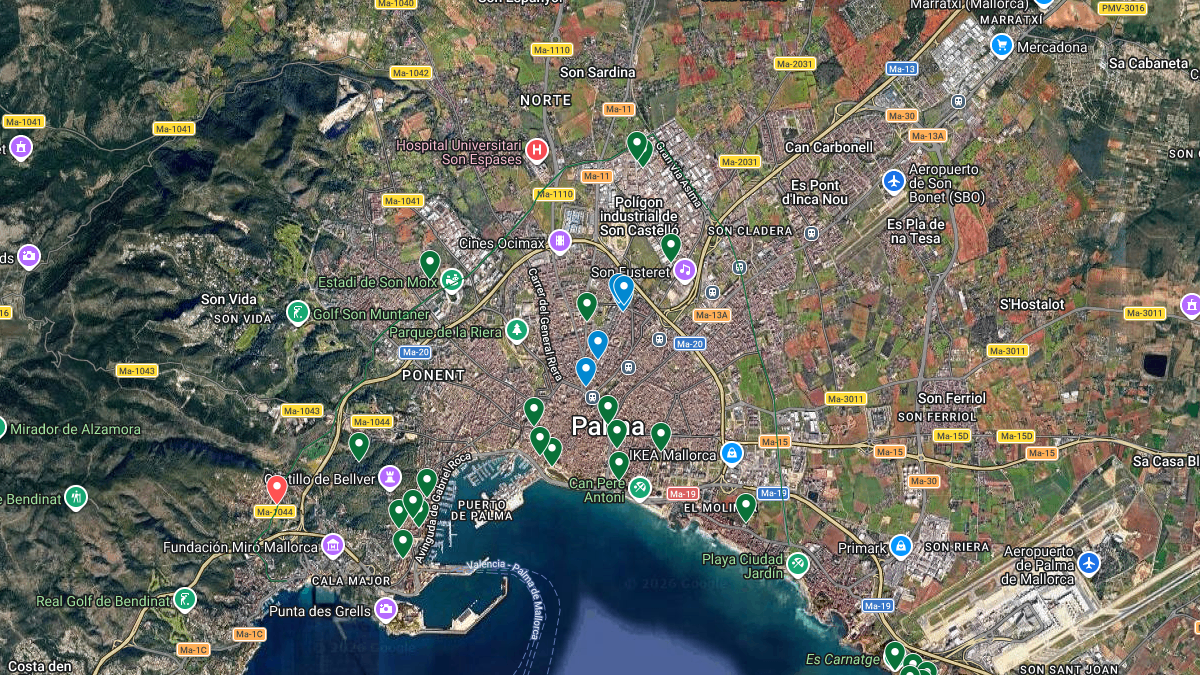Click the Palma city label
1200x675 pixels.
tap(608, 427)
